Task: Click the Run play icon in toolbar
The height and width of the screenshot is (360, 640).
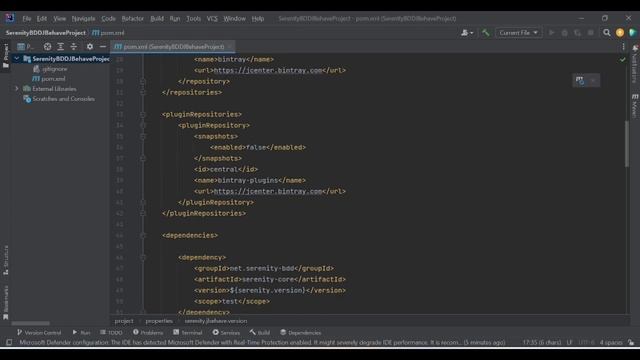Action: click(551, 33)
